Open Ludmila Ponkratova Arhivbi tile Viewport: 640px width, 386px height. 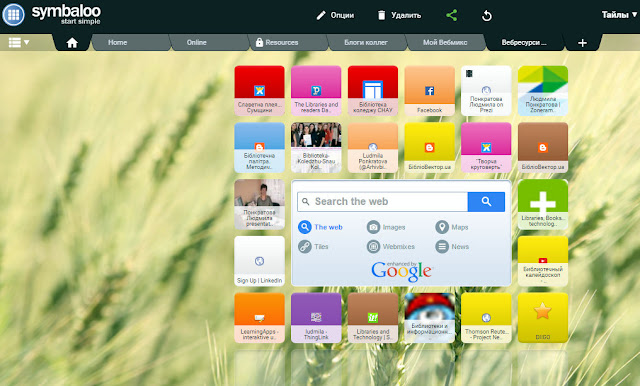373,147
